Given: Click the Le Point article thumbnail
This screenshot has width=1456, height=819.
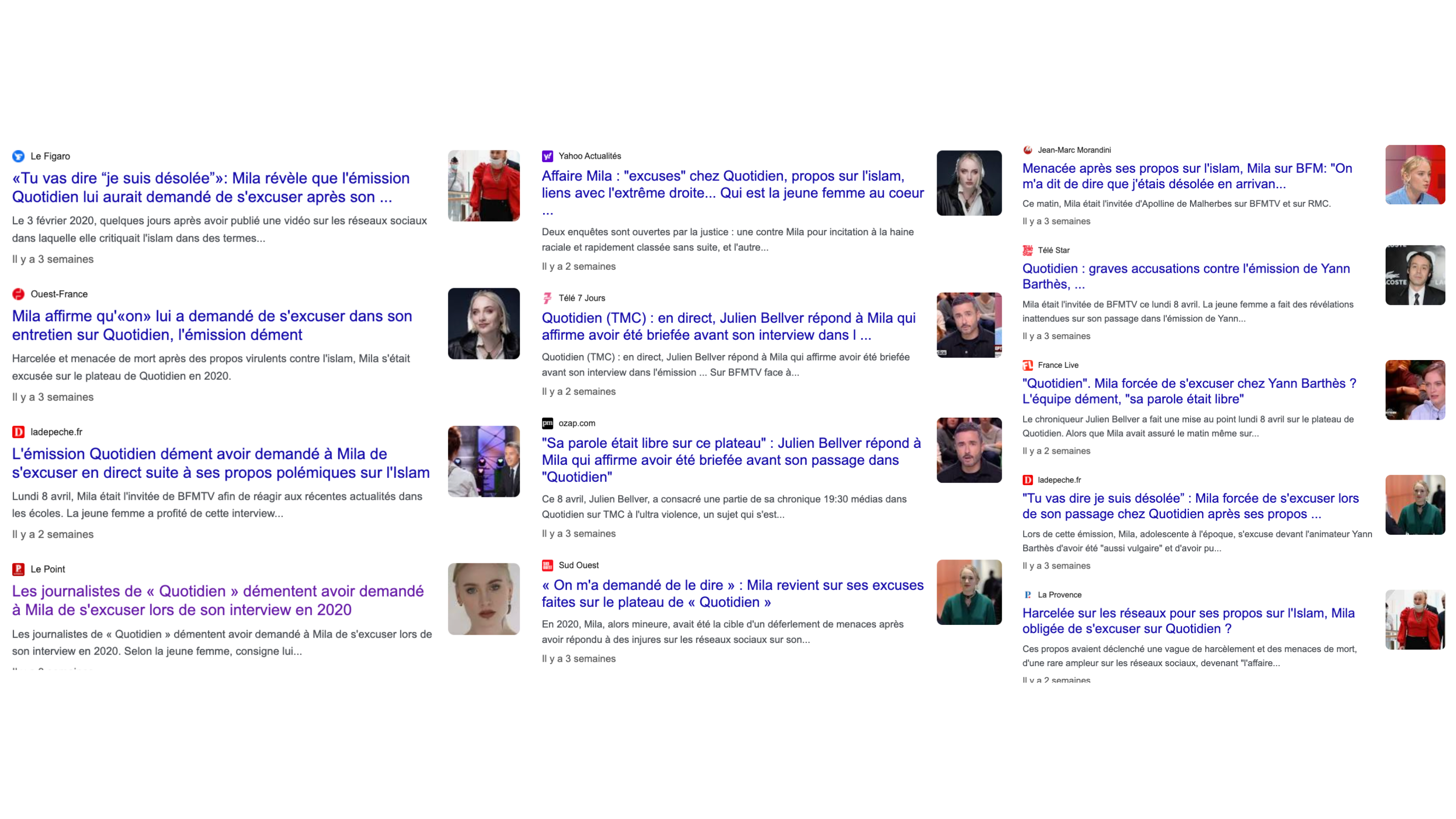Looking at the screenshot, I should 484,599.
